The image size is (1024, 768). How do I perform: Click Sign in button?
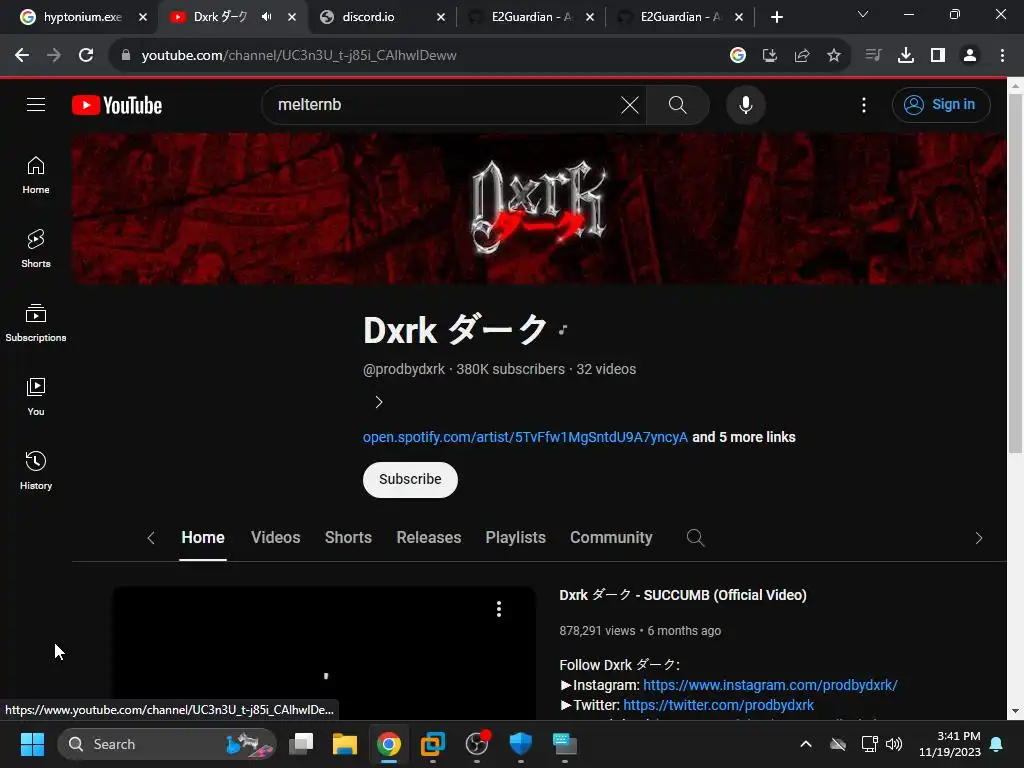point(941,104)
